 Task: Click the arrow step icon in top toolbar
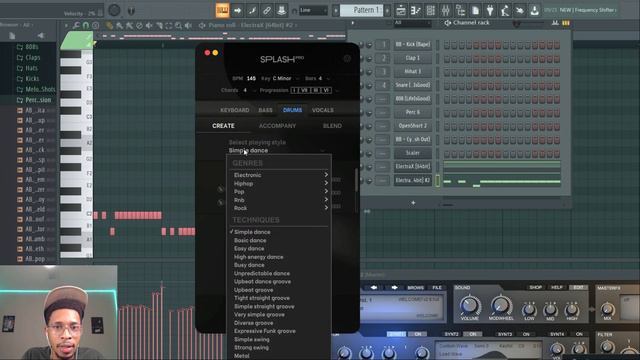[x=238, y=10]
